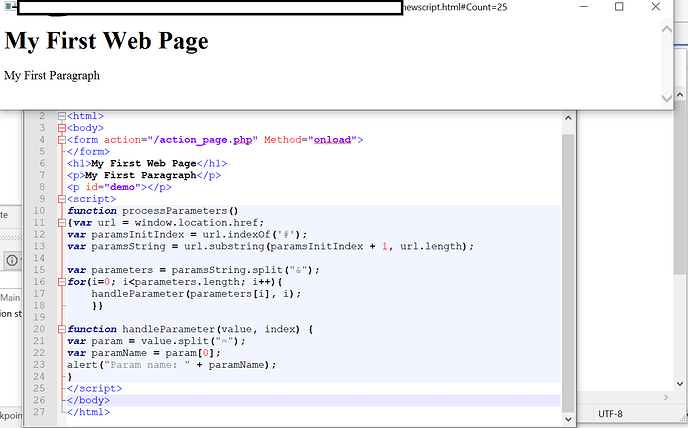Screen dimensions: 690x428
Task: Click the browser page scroll-down arrow
Action: [x=667, y=98]
